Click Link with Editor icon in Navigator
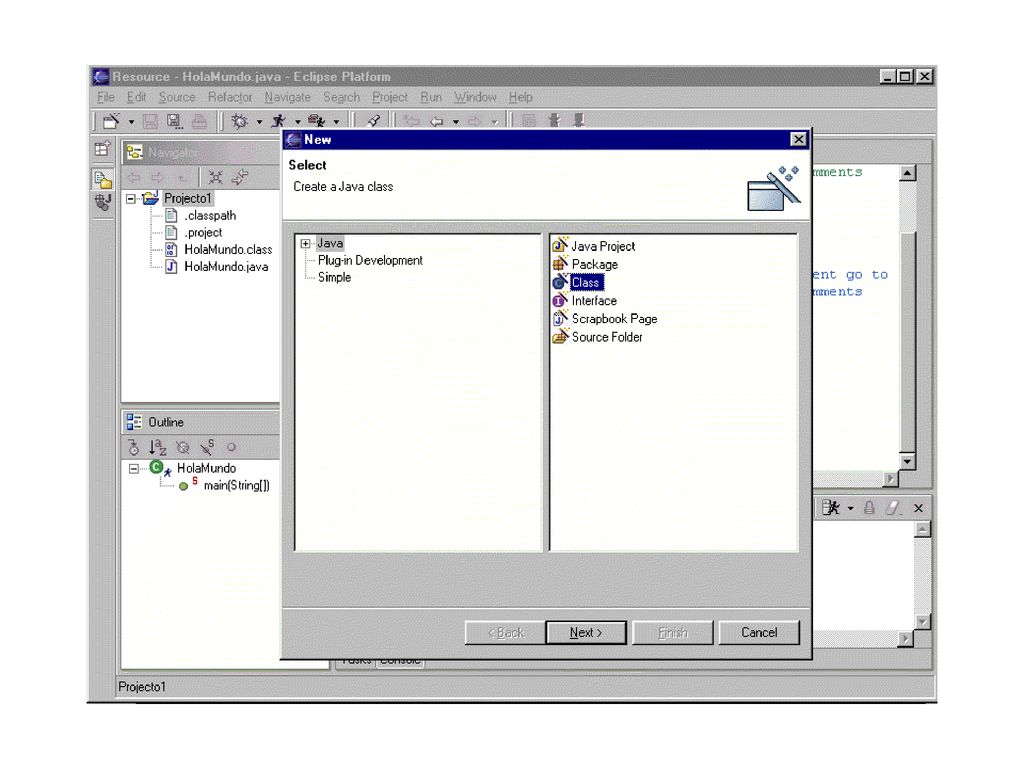Screen dimensions: 1024x768 (x=240, y=177)
